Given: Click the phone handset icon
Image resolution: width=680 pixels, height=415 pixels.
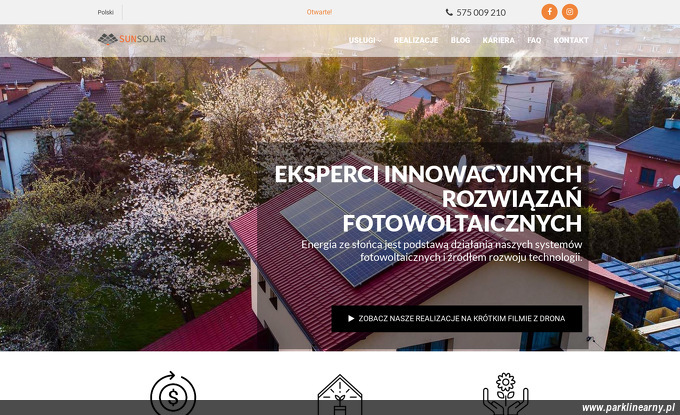Looking at the screenshot, I should coord(449,12).
